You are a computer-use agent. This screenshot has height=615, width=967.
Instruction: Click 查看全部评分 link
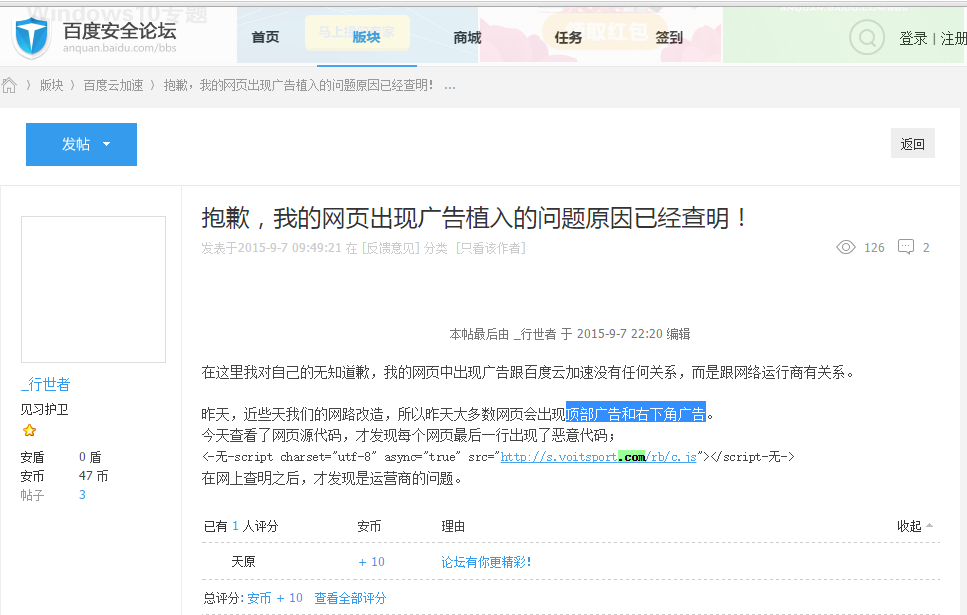350,598
